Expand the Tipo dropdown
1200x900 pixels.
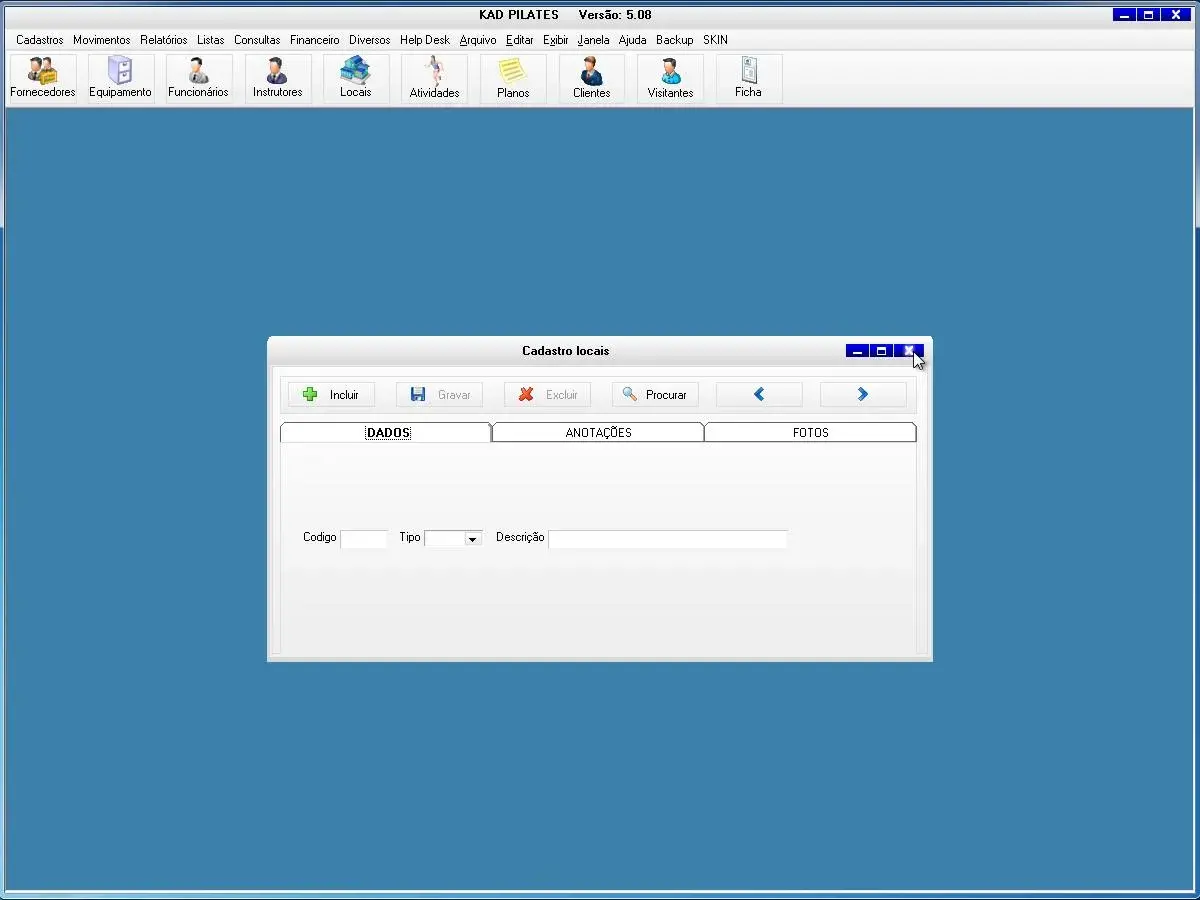click(x=473, y=539)
